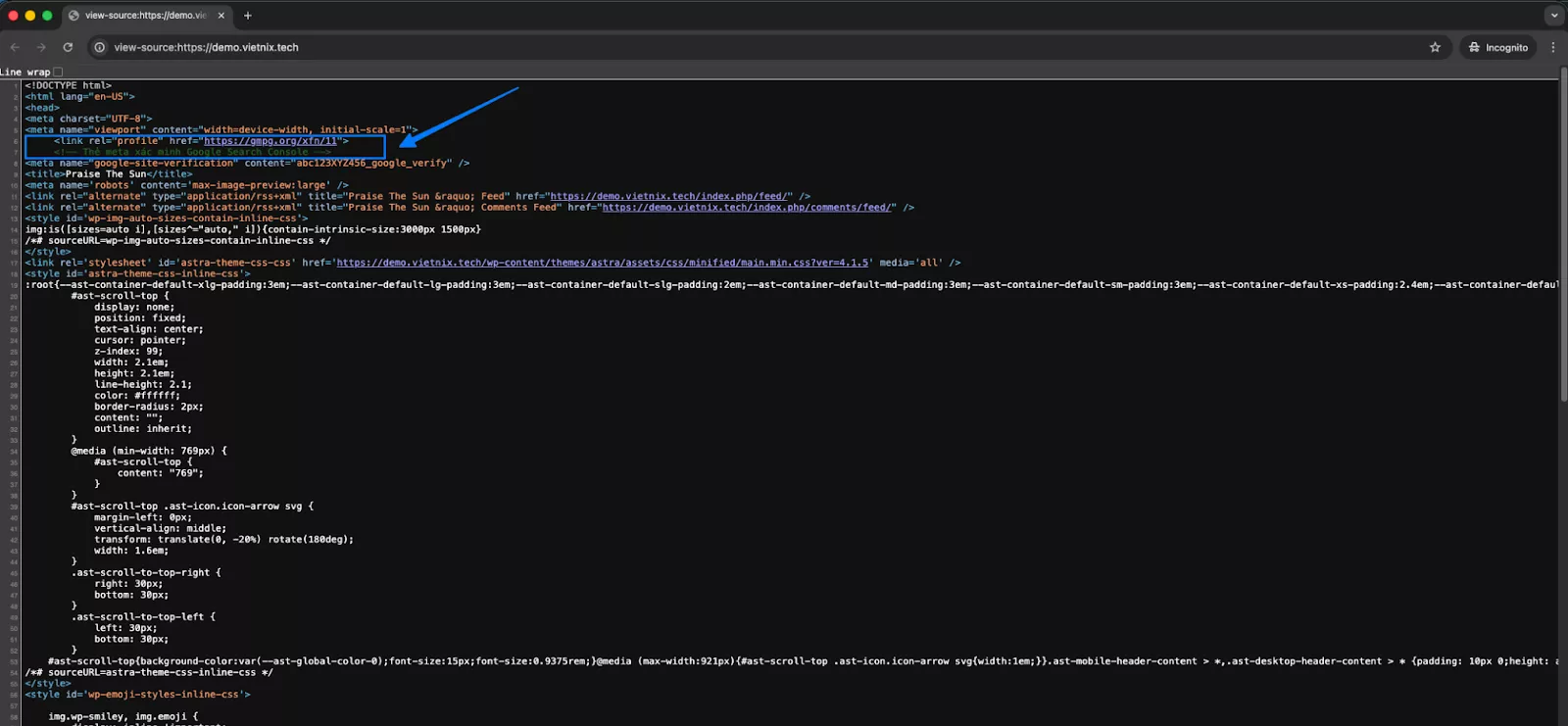Screen dimensions: 1568x726
Task: Open the gmpg.org/xfn/11 link
Action: coord(270,141)
